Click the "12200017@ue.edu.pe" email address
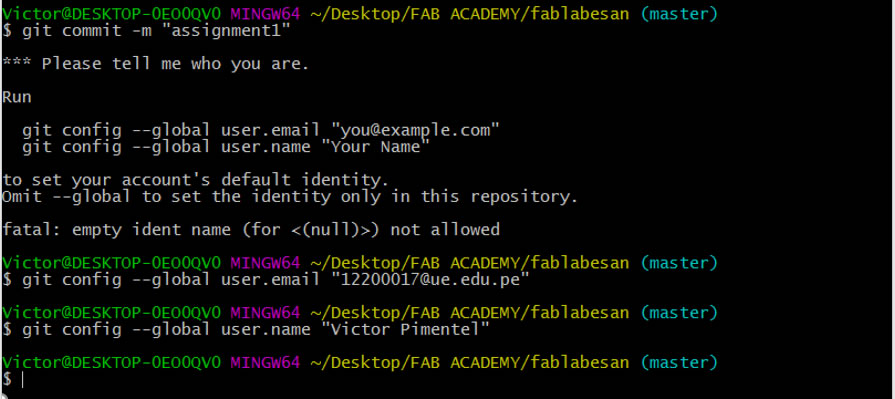Viewport: 895px width, 399px height. (x=432, y=280)
